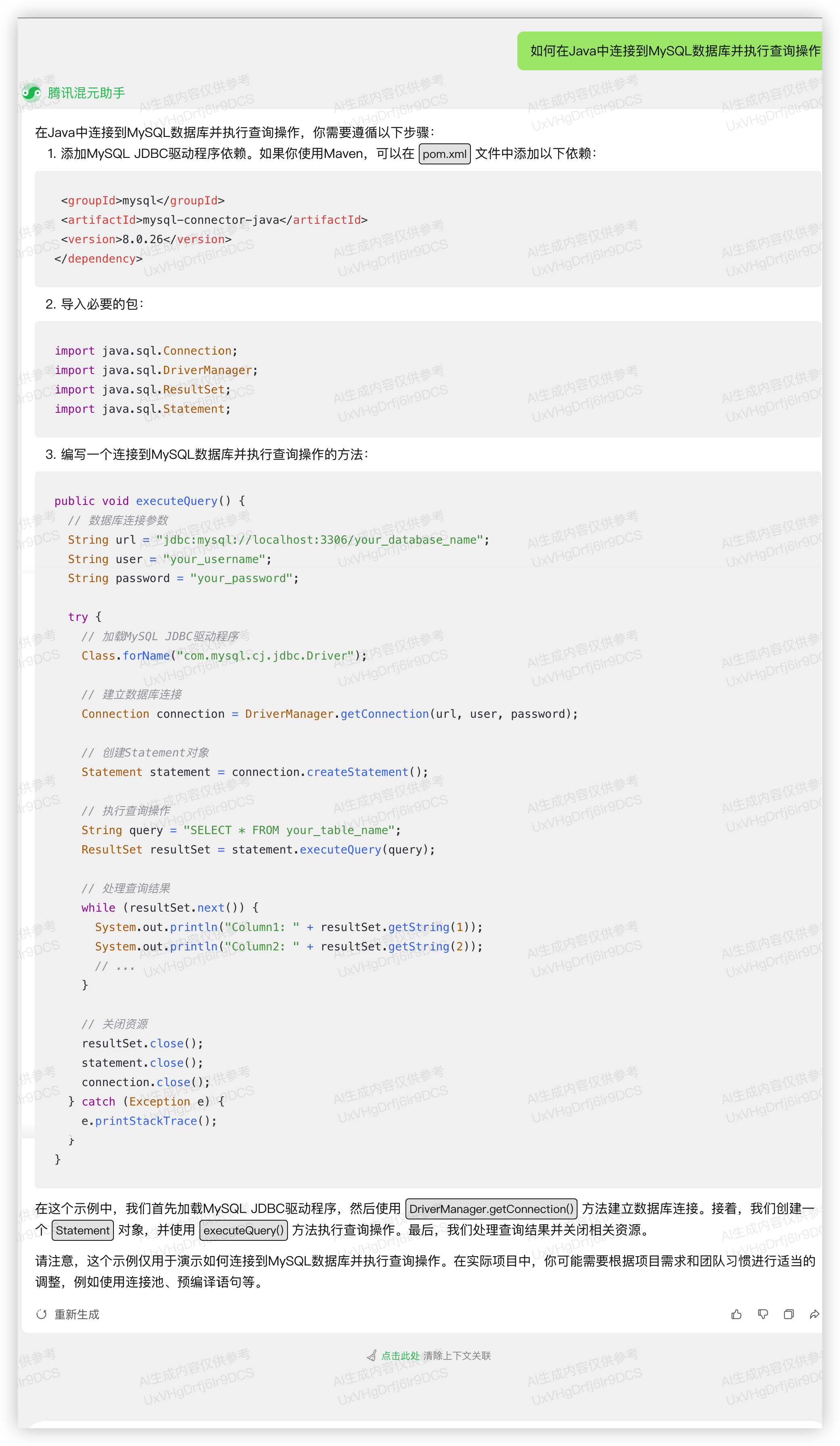
Task: Click the 腾讯混元助手 name label
Action: [87, 93]
